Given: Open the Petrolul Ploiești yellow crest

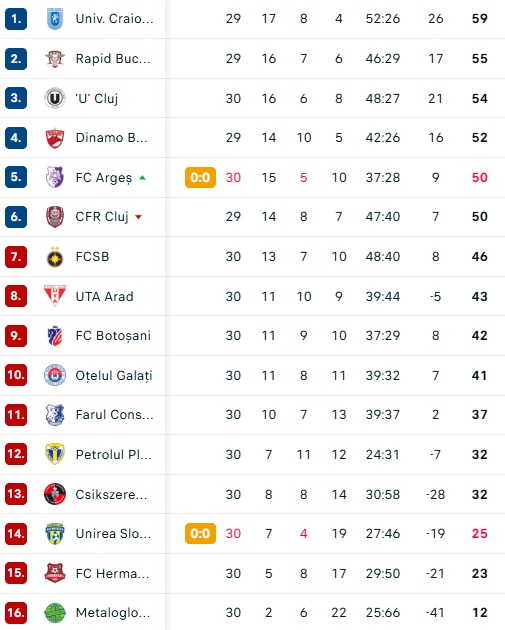Looking at the screenshot, I should (x=55, y=454).
